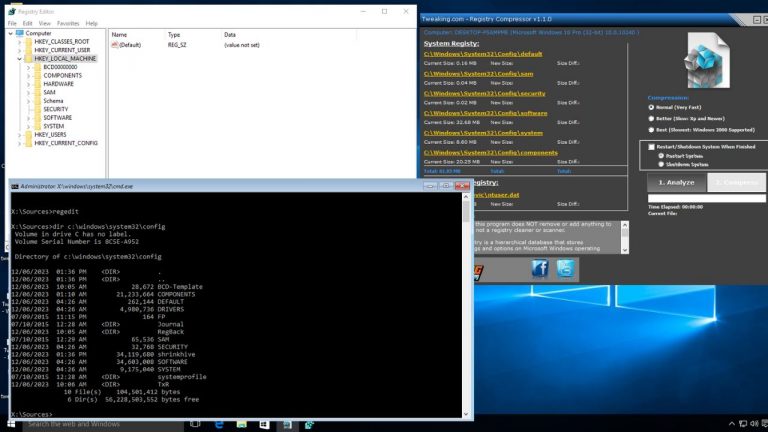Click the Registry Compressor cube logo
The image size is (768, 432).
click(x=707, y=61)
